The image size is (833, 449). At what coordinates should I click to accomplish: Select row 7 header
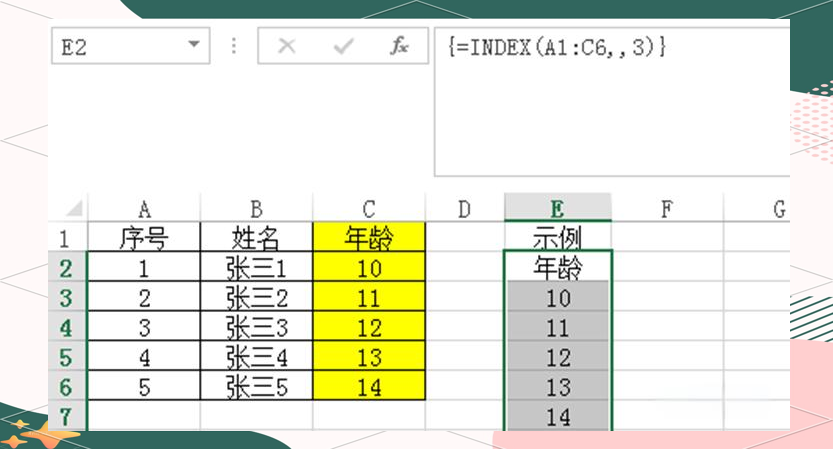(67, 416)
